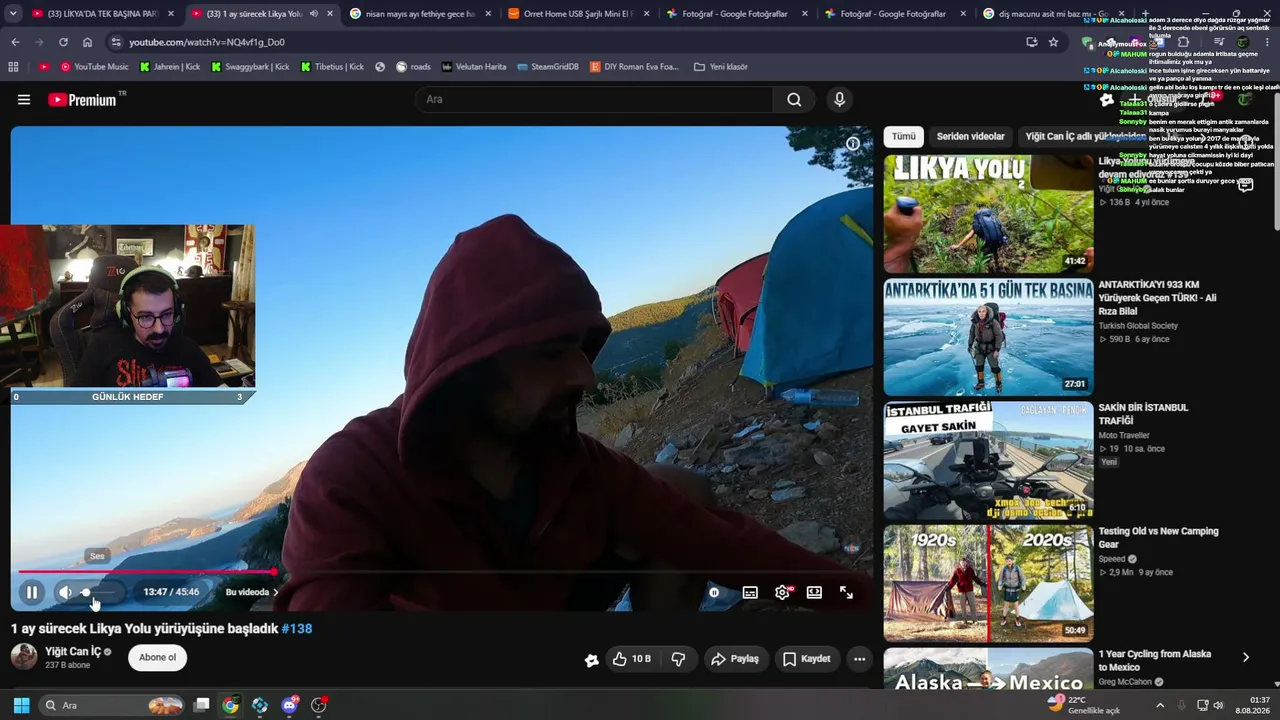Open the Windows Start menu
1280x720 pixels.
point(21,705)
